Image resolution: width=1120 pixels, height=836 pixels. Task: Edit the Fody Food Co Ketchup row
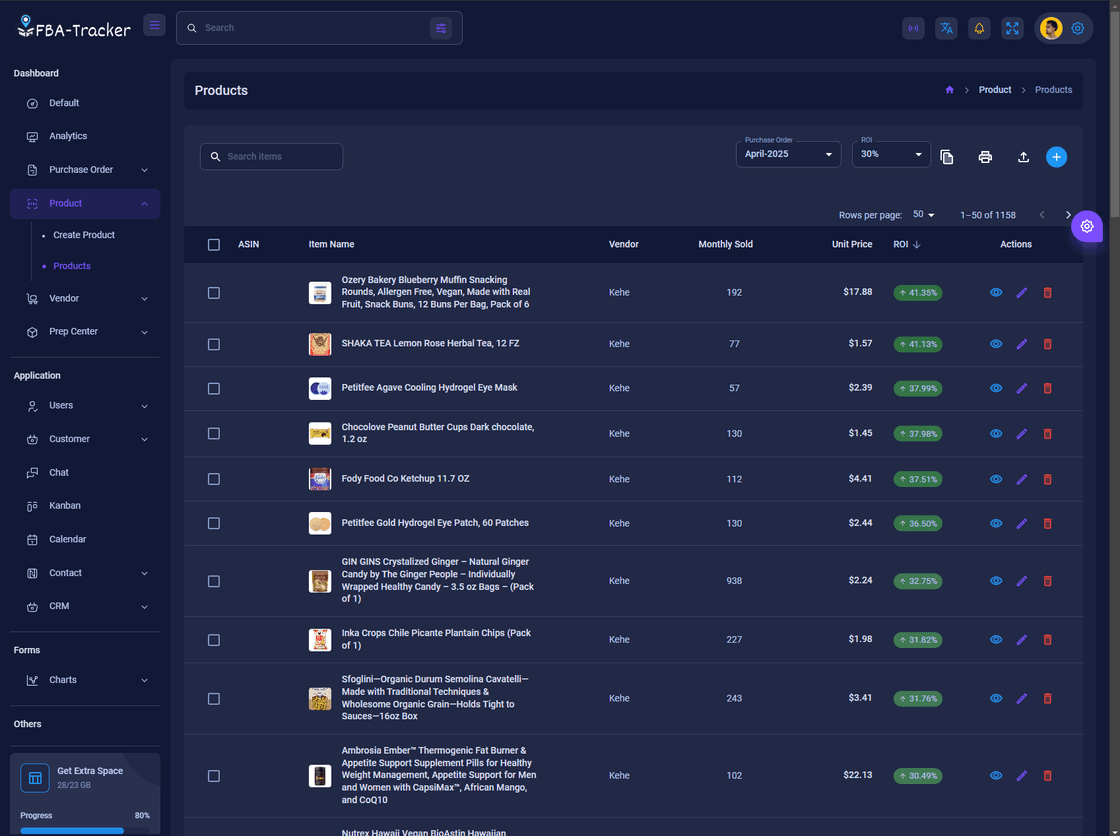point(1021,479)
